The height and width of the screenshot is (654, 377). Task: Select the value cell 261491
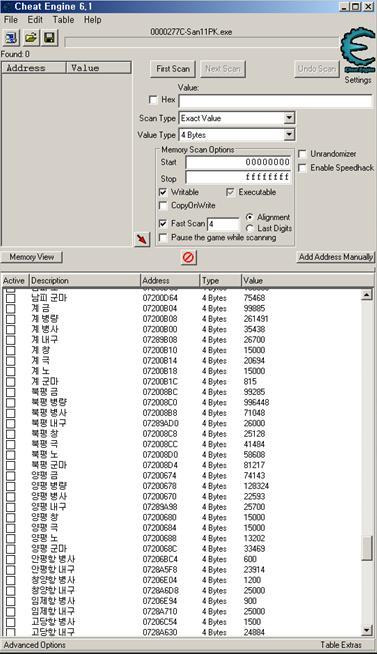pos(256,319)
